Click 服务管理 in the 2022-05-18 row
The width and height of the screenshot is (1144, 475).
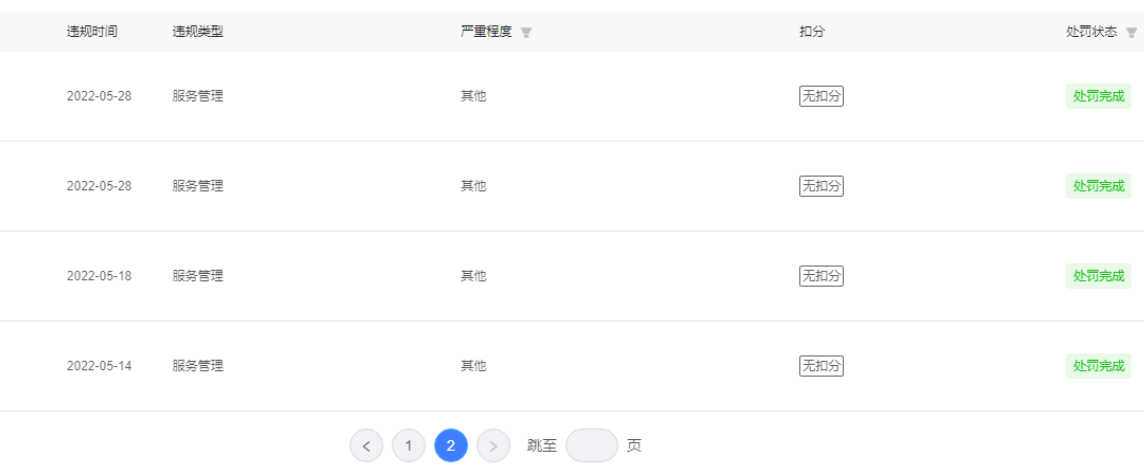[x=197, y=276]
